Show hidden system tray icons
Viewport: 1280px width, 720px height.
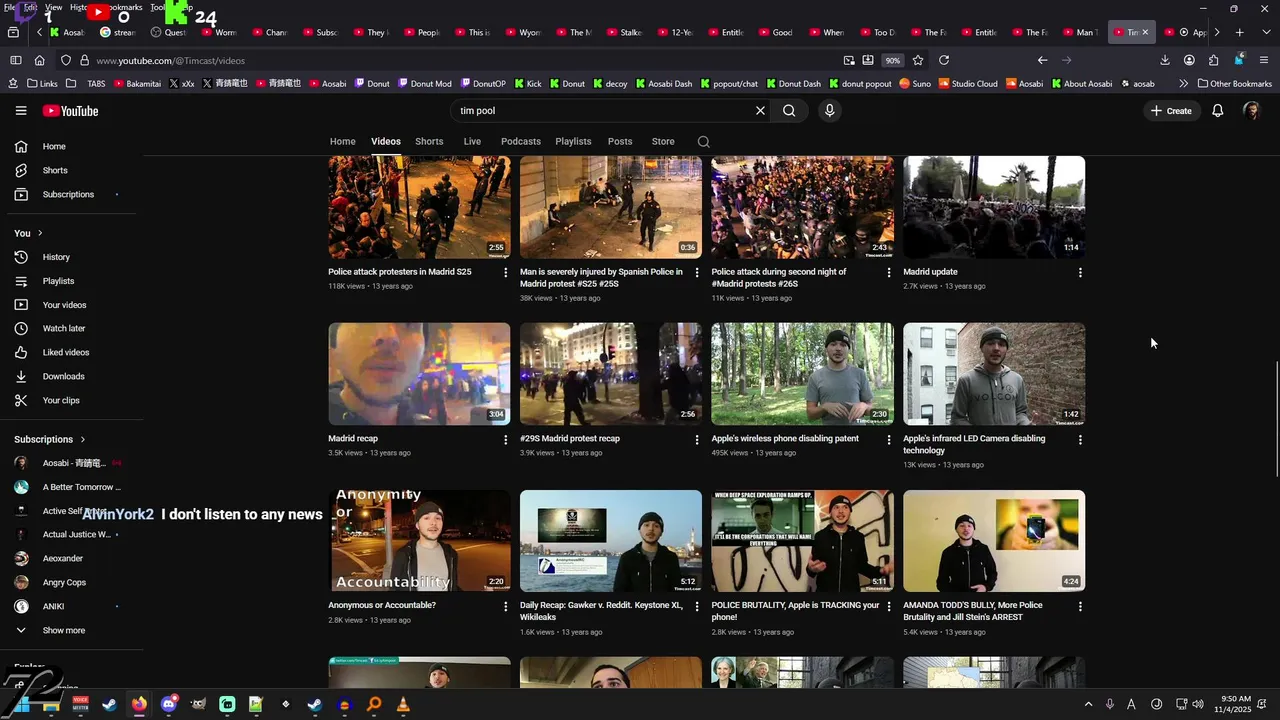[1089, 704]
